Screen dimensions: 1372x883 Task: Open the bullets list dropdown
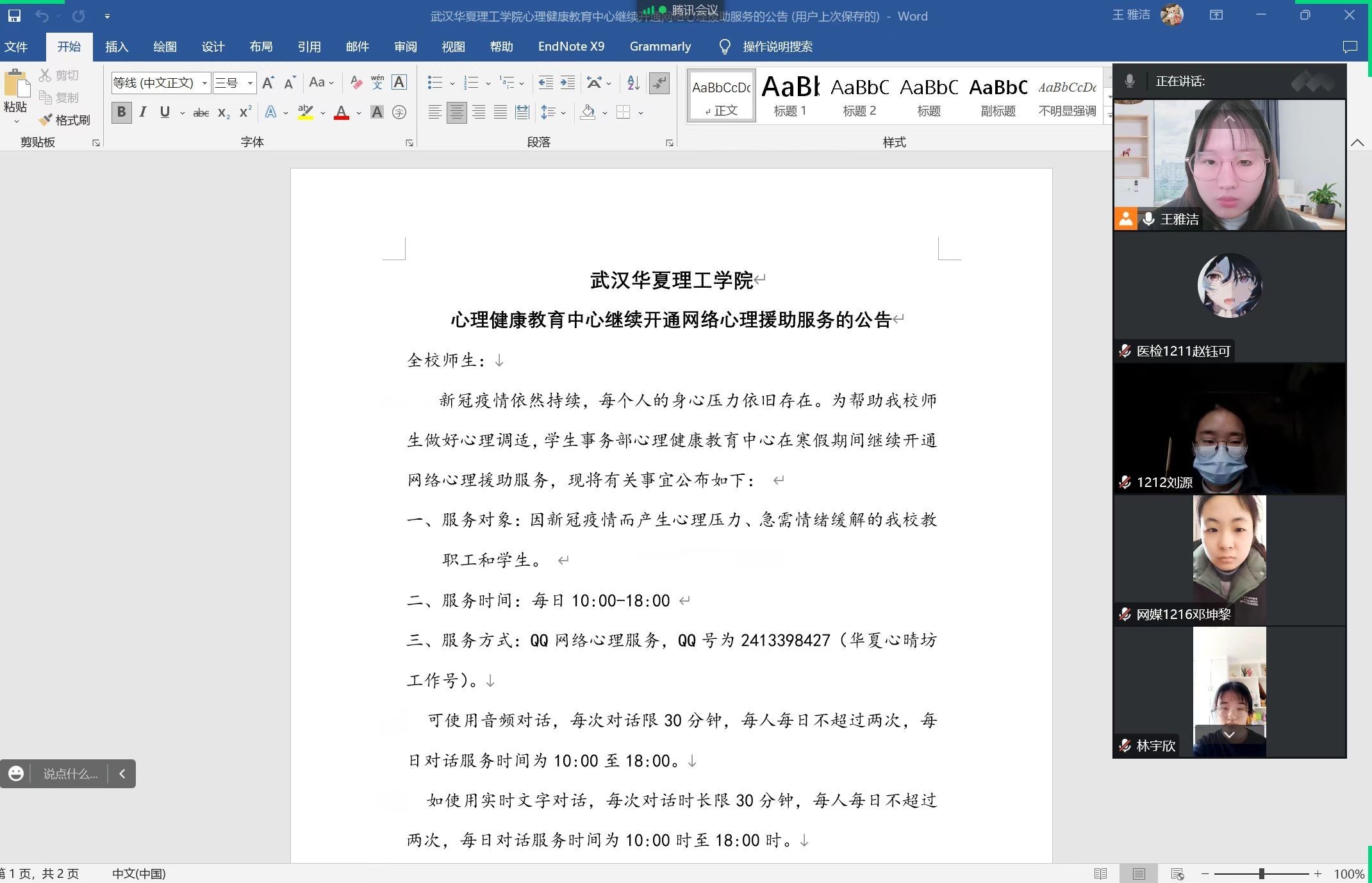452,83
